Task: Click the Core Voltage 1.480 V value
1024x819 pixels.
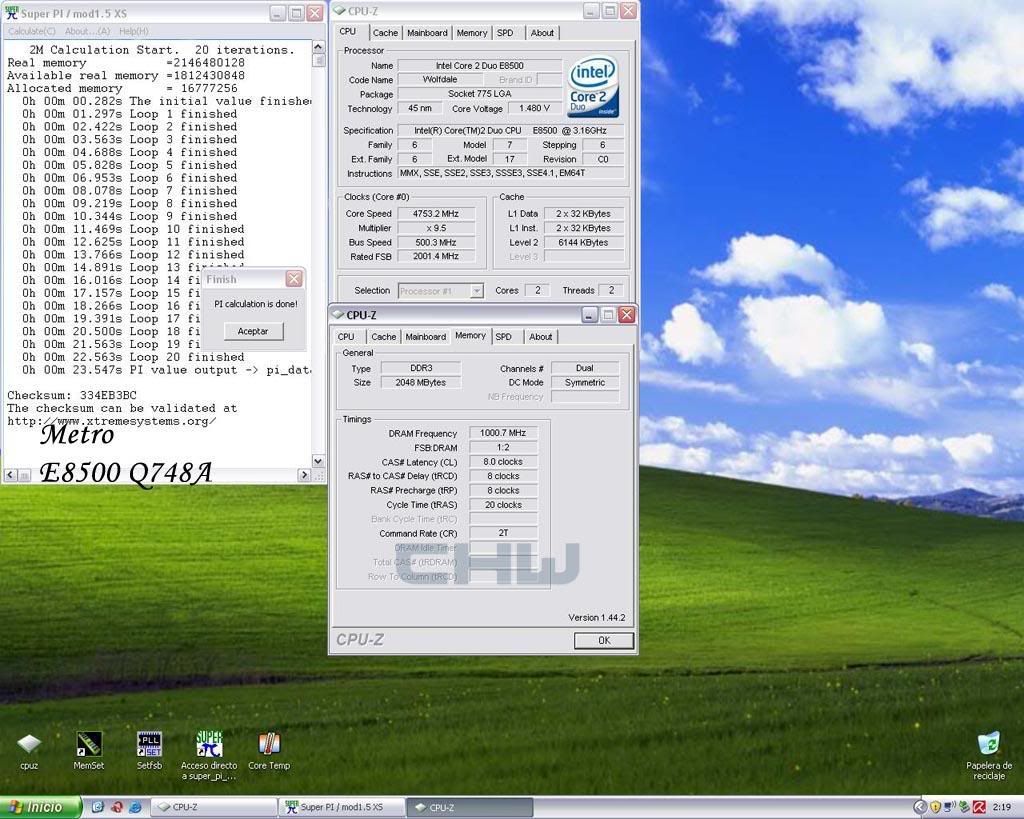Action: pyautogui.click(x=534, y=108)
